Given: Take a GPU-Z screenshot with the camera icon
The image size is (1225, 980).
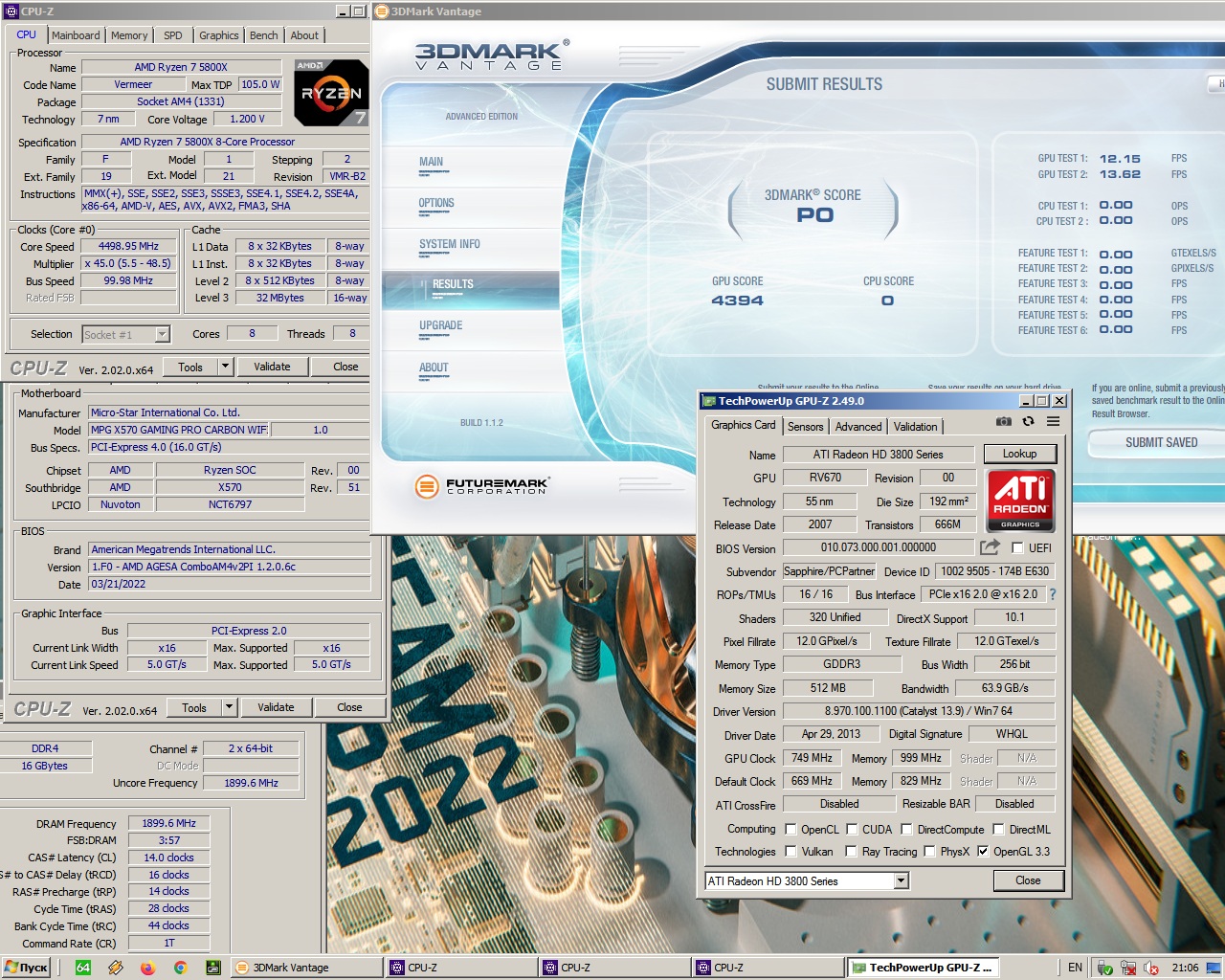Looking at the screenshot, I should [1003, 421].
